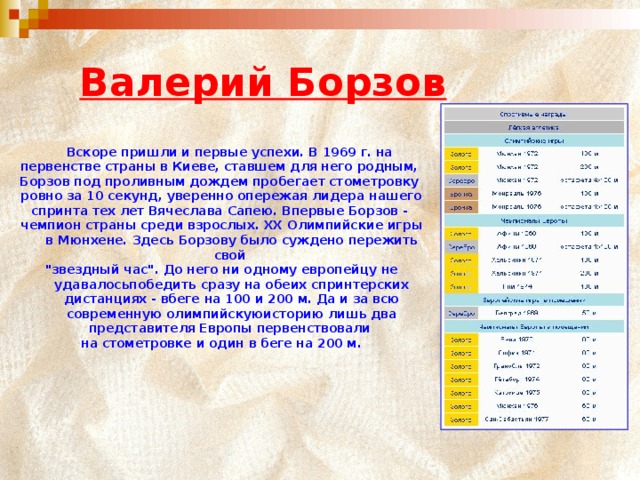This screenshot has width=640, height=480.
Task: Open the sports awards table image
Action: coord(534,267)
